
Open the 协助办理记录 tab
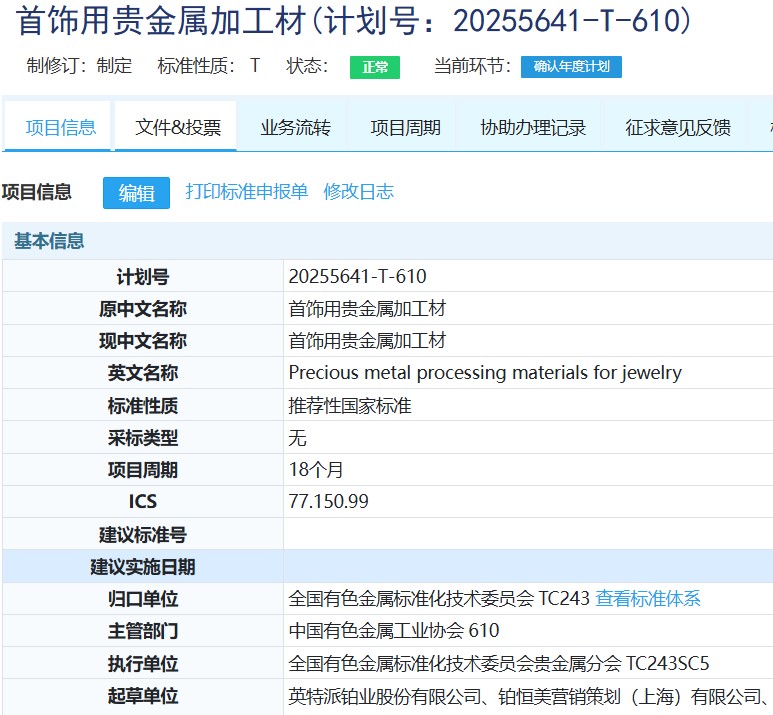pos(533,127)
